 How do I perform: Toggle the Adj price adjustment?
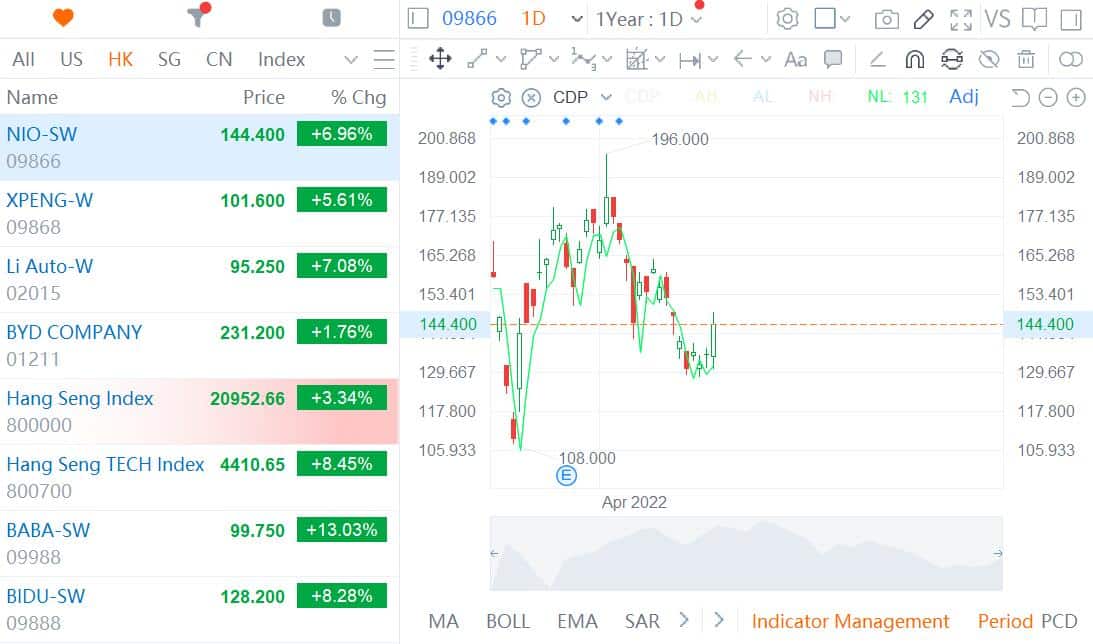coord(963,97)
